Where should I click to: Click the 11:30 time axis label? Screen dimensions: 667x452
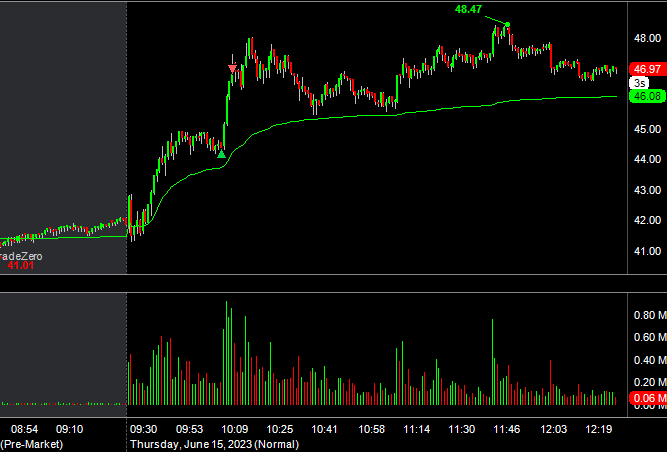tap(462, 429)
